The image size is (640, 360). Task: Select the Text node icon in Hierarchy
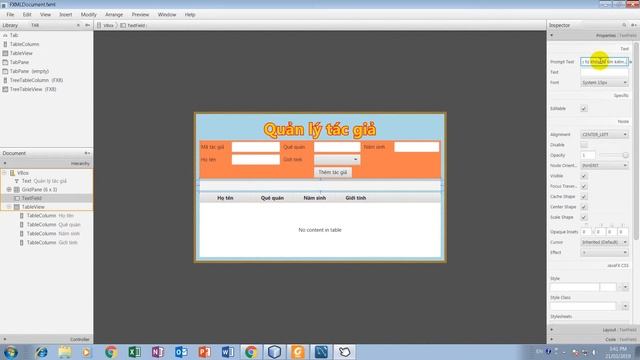tap(17, 181)
